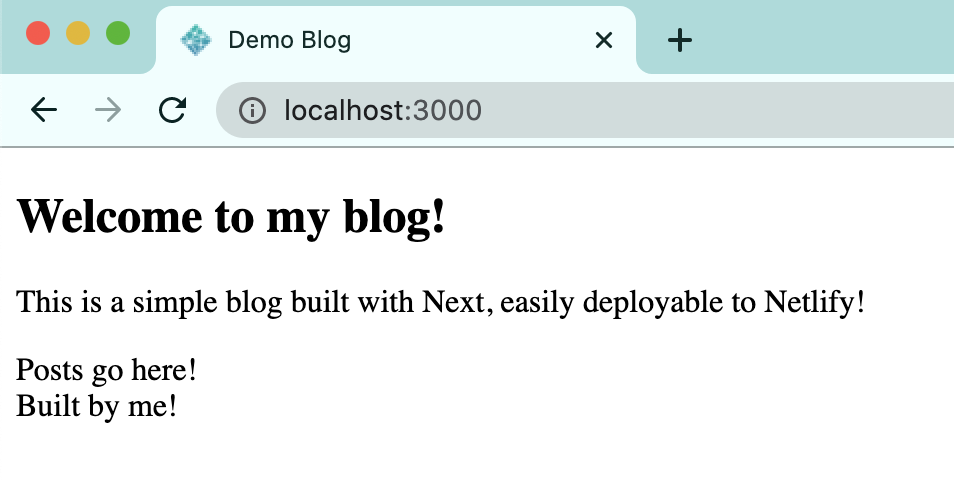
Task: Minimize the window with the yellow button
Action: (x=78, y=33)
